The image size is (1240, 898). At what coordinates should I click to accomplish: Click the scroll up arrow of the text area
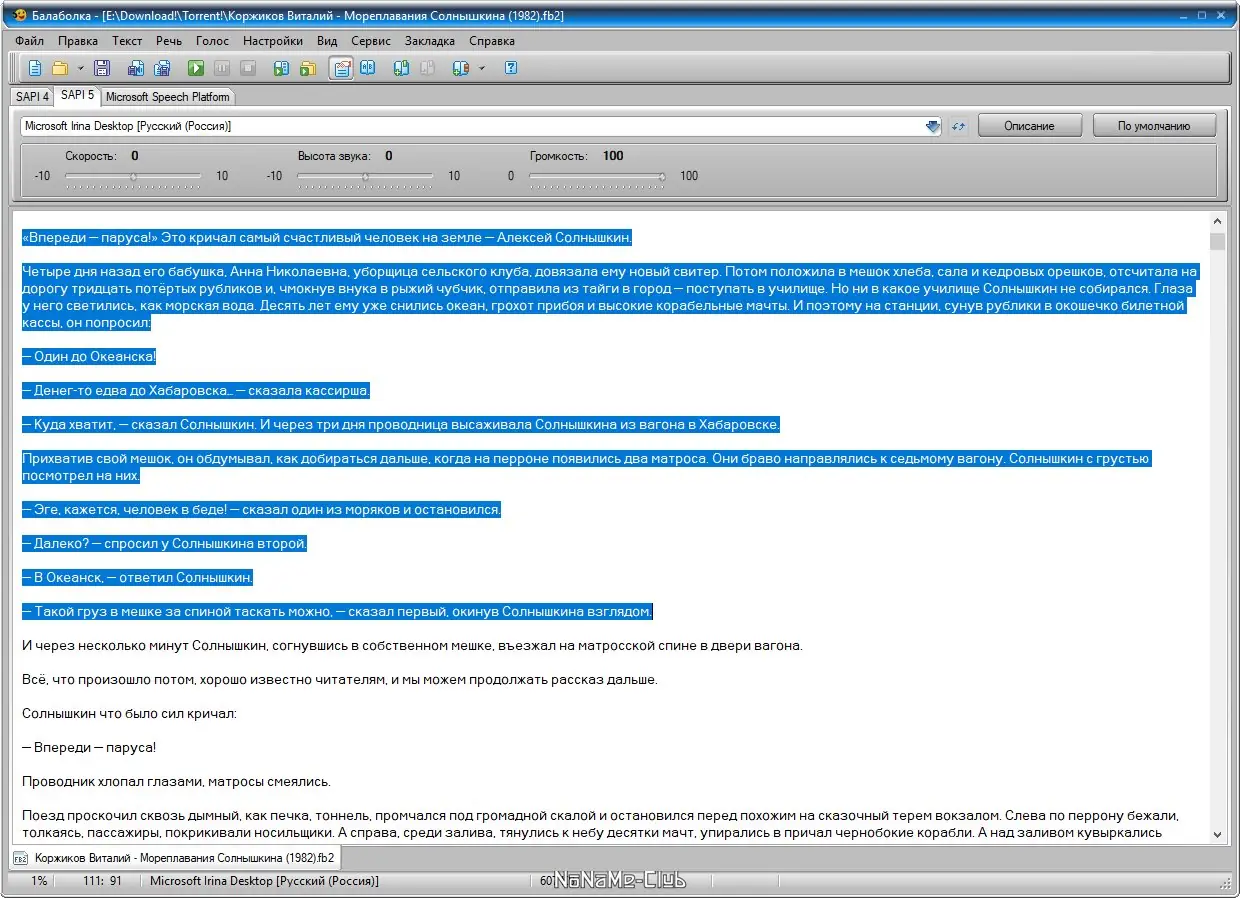1217,222
